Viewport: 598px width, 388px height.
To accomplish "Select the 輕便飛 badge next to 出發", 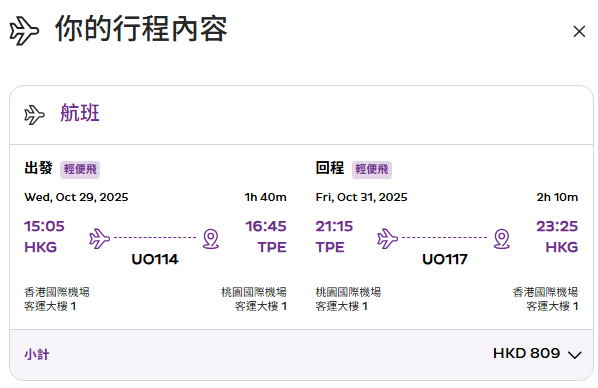I will tap(80, 169).
